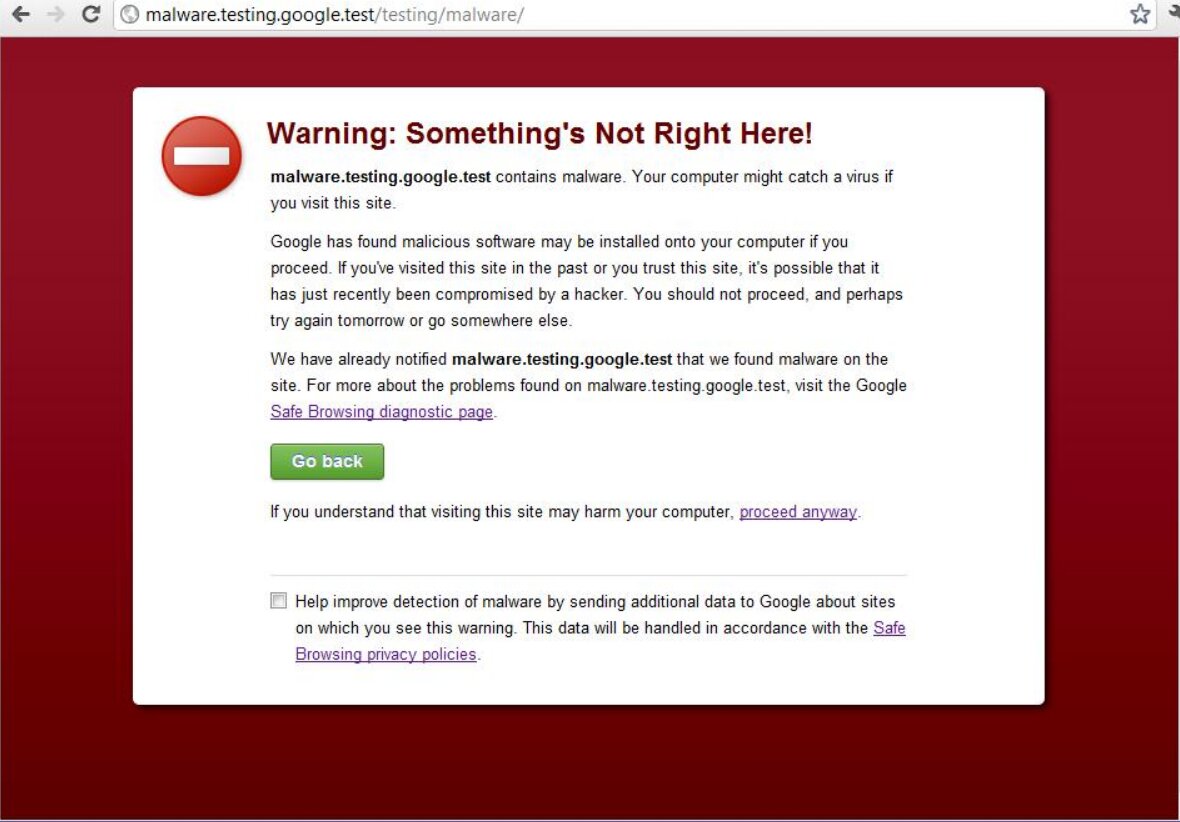Open the Safe Browsing privacy policies link

click(386, 655)
